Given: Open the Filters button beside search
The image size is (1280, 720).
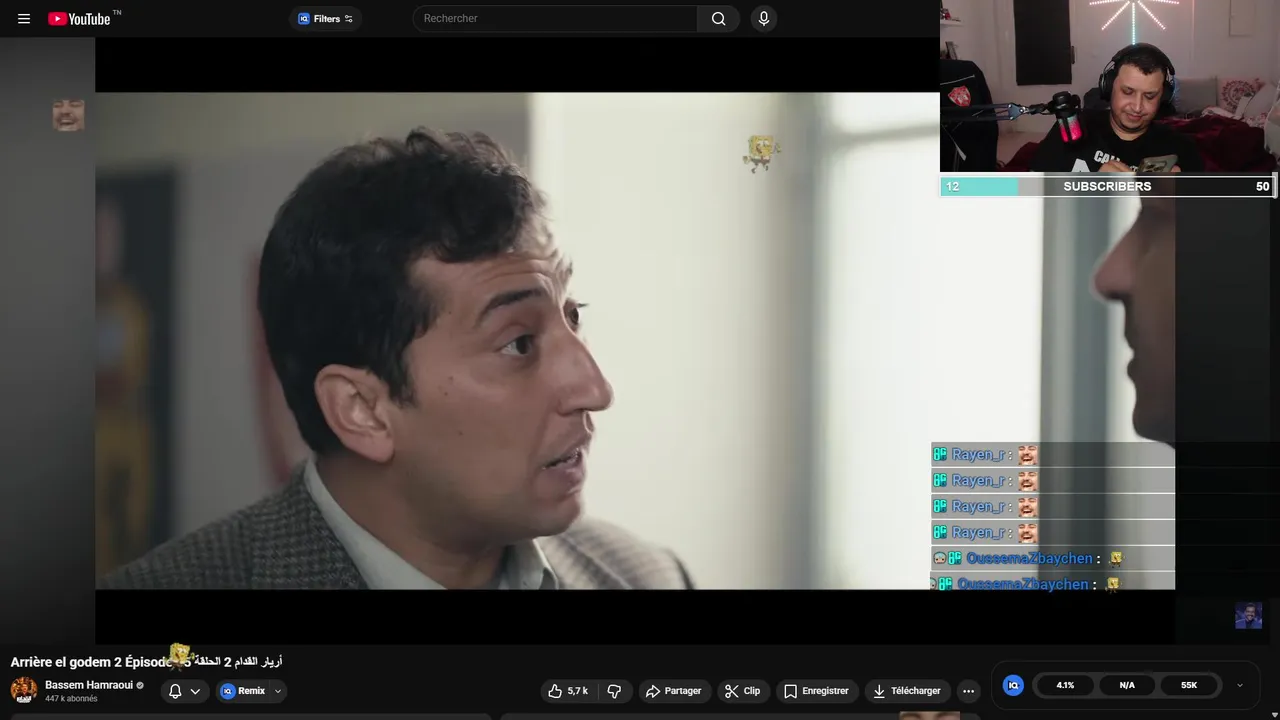Looking at the screenshot, I should 326,19.
